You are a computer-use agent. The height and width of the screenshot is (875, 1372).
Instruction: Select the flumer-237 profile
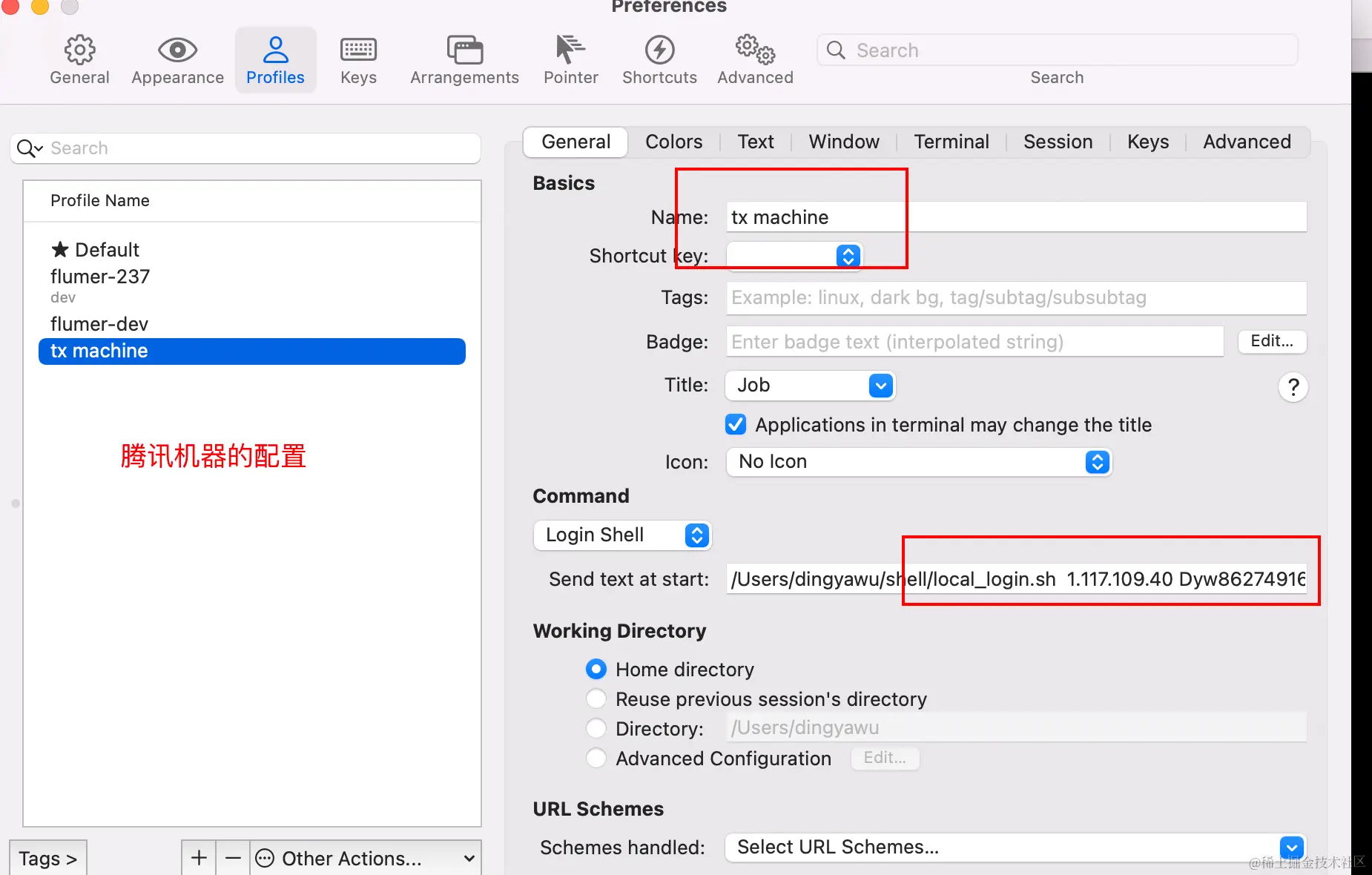tap(252, 285)
